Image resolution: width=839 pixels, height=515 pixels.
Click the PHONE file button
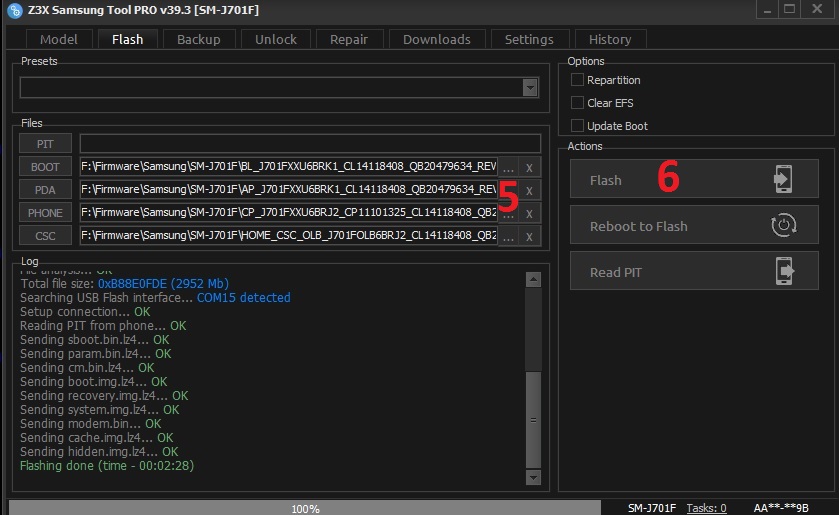point(45,213)
